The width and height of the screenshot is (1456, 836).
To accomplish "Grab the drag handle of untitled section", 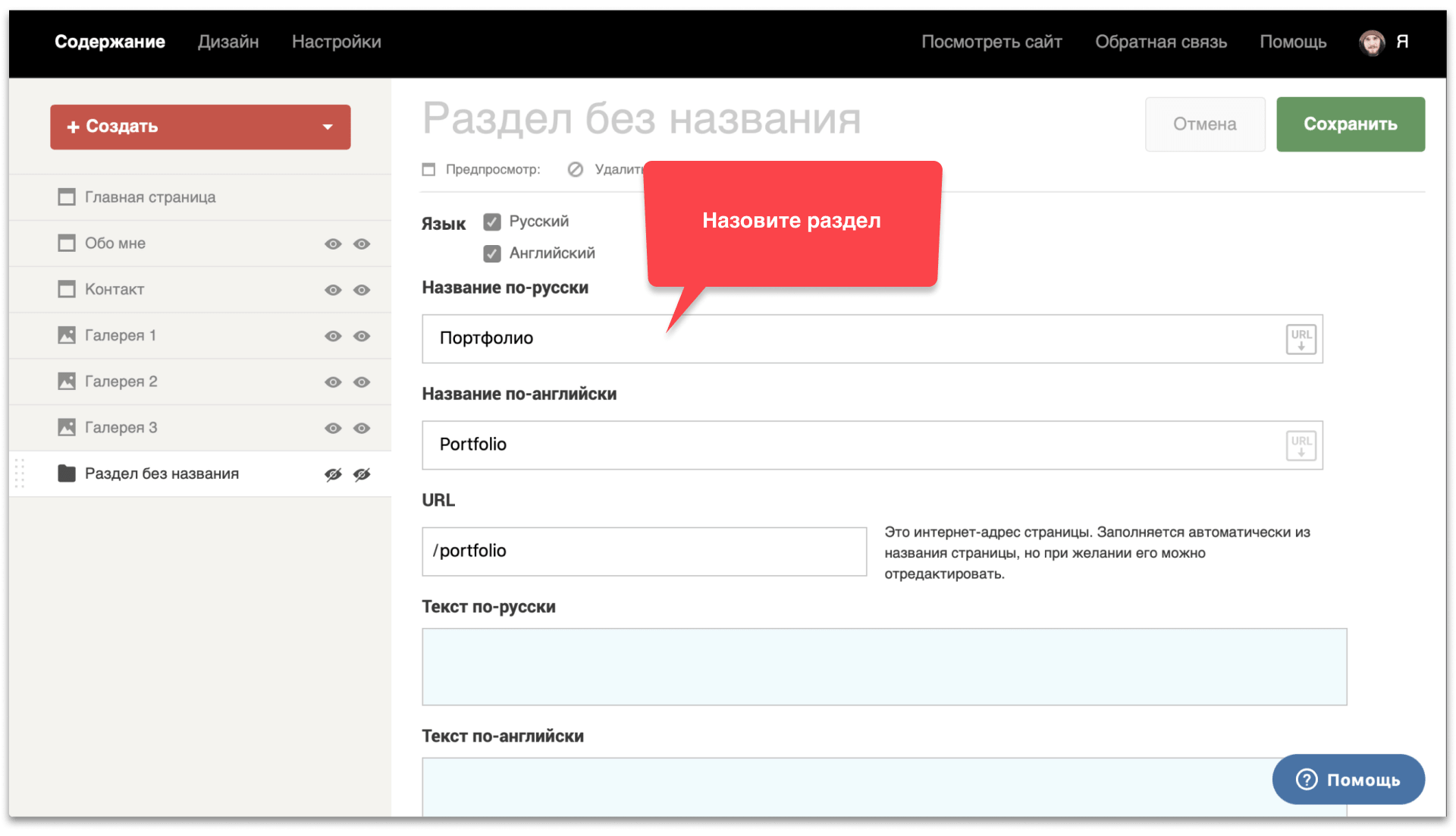I will coord(20,473).
